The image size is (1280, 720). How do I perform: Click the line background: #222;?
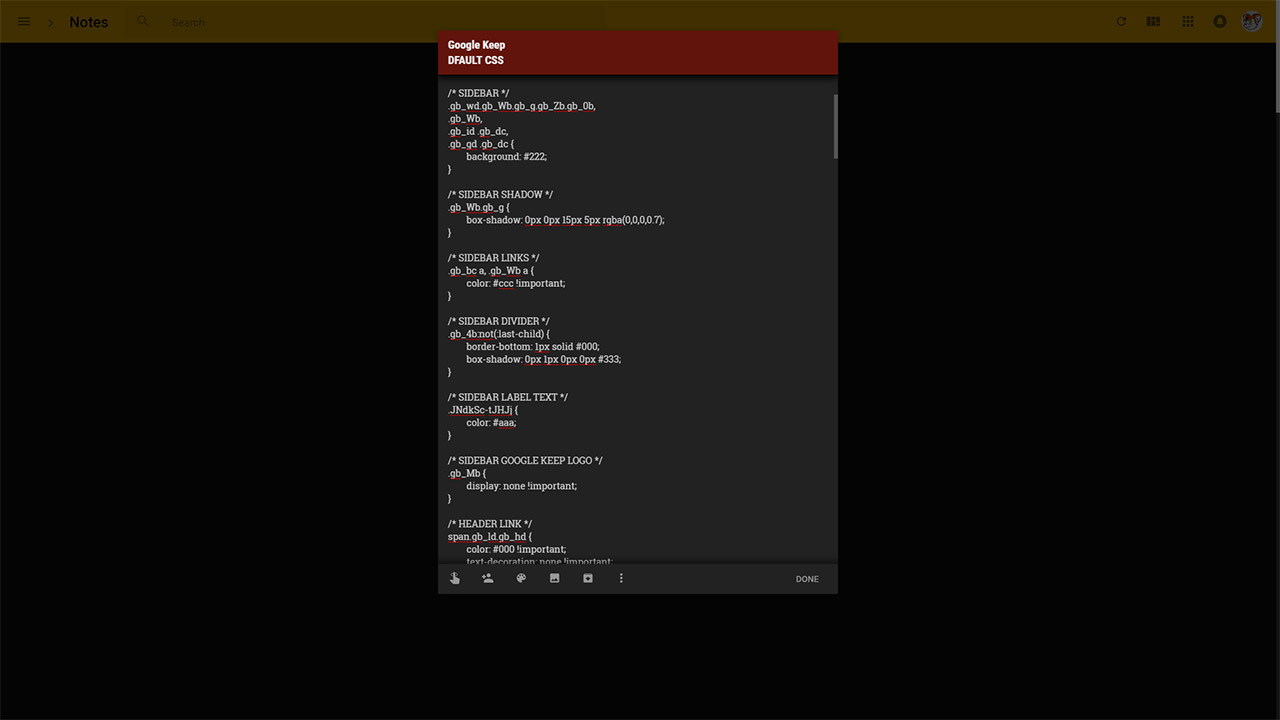pos(506,156)
